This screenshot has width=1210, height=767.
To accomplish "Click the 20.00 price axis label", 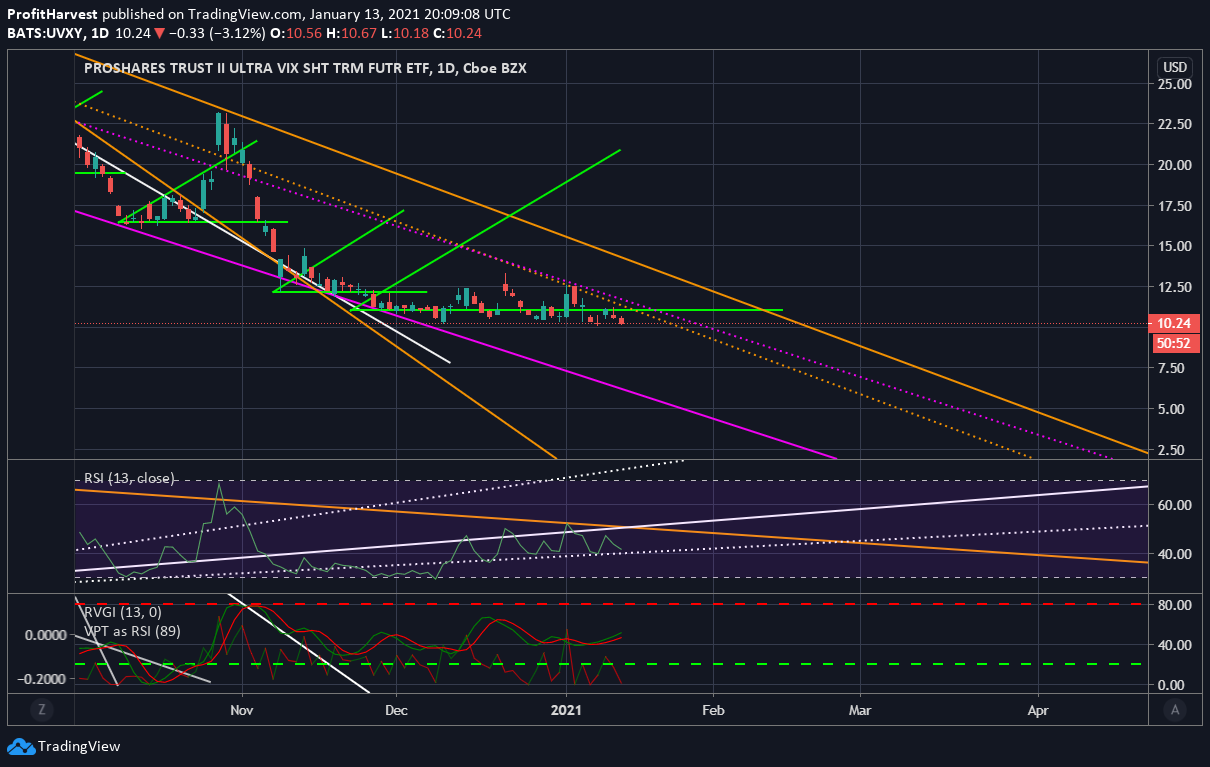I will point(1175,165).
